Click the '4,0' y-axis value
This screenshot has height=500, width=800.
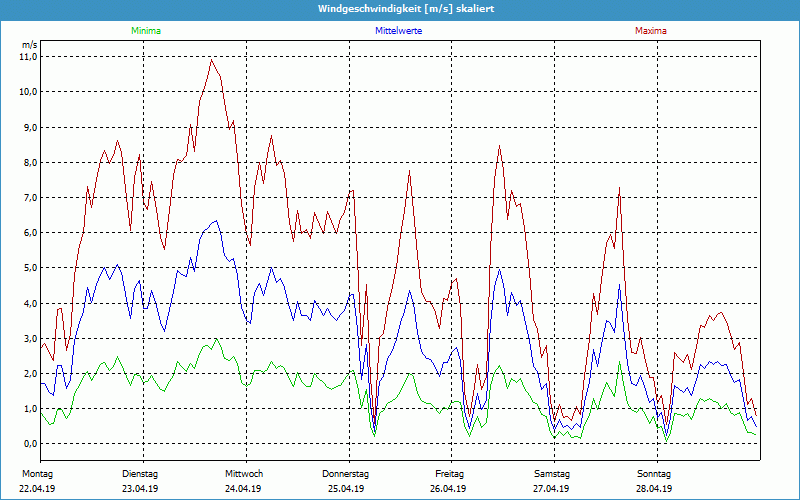tap(31, 304)
